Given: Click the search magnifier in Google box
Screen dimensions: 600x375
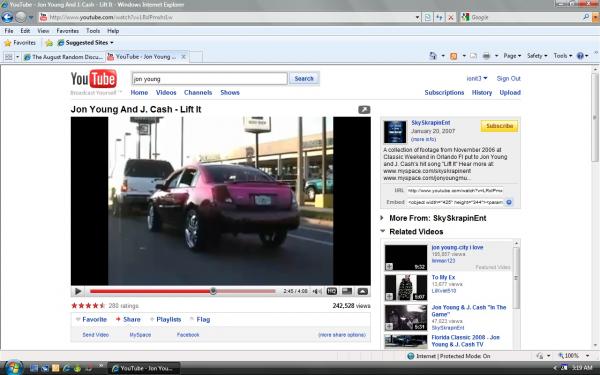Looking at the screenshot, I should [586, 17].
